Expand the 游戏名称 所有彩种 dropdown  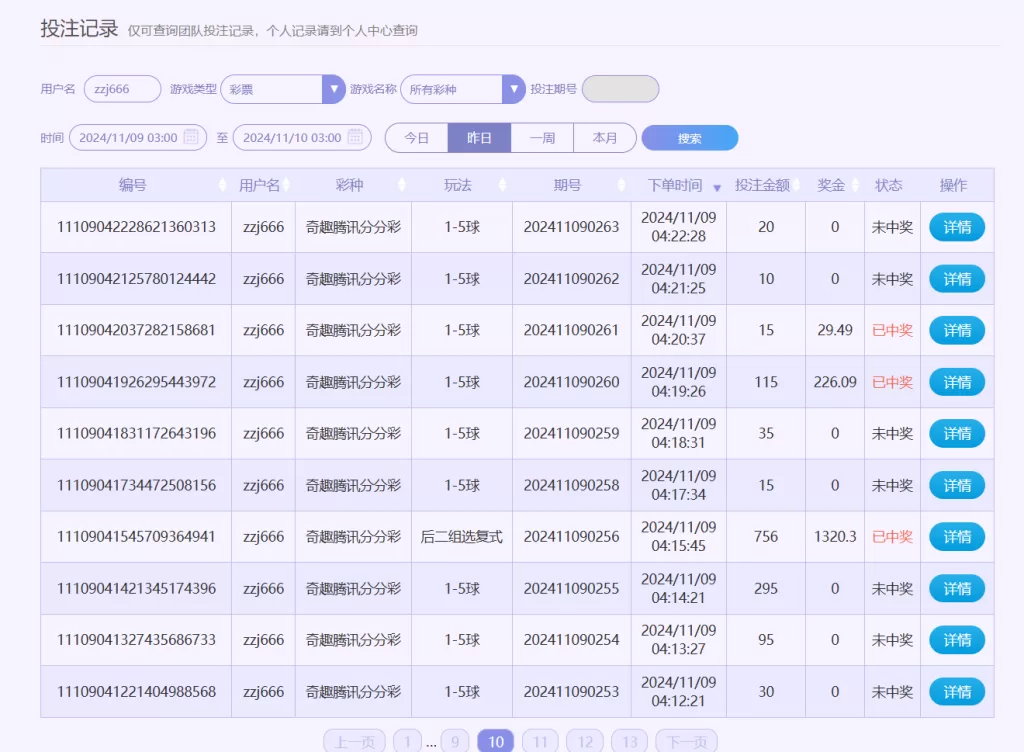[513, 89]
